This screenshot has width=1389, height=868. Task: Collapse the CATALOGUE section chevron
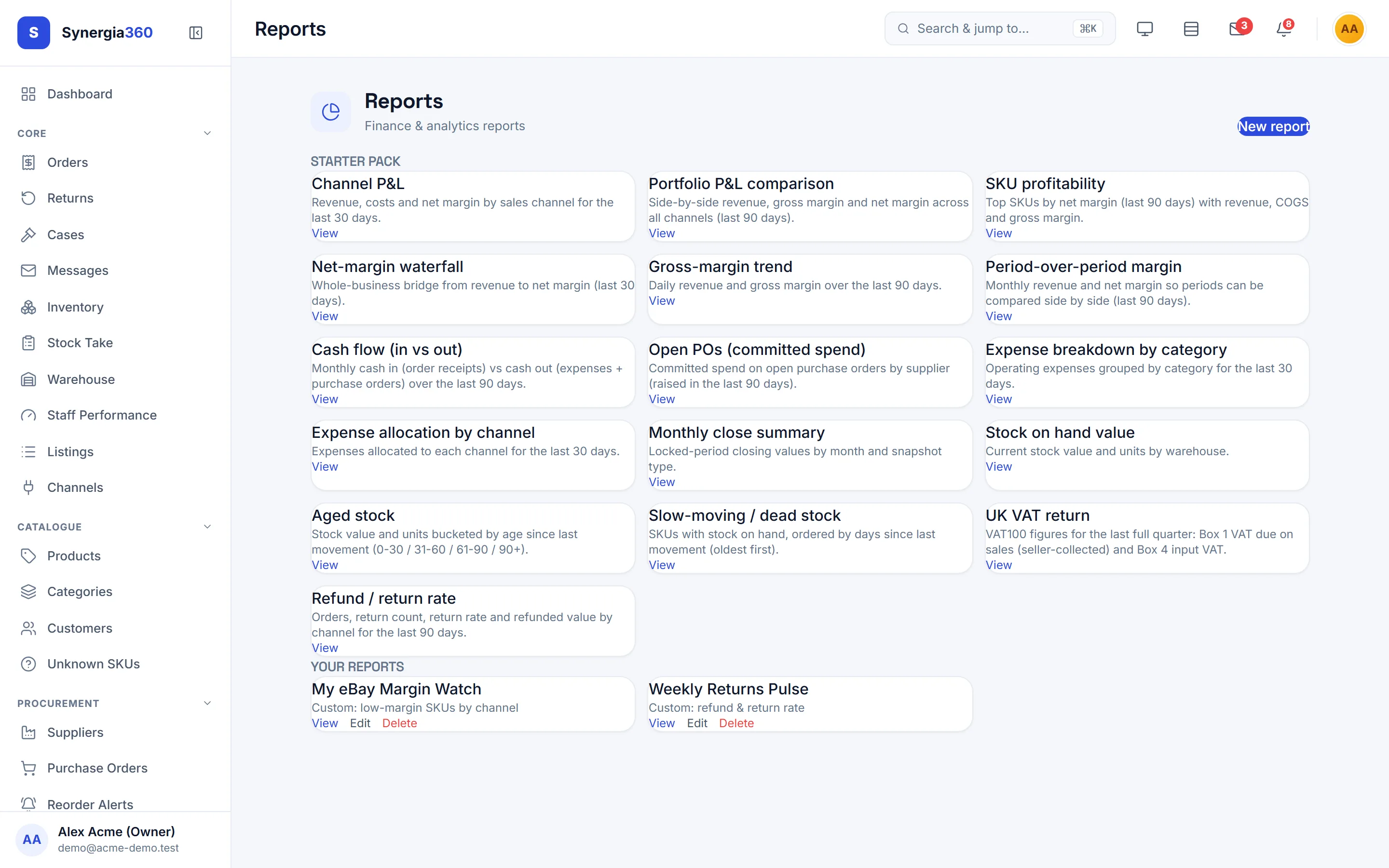207,527
